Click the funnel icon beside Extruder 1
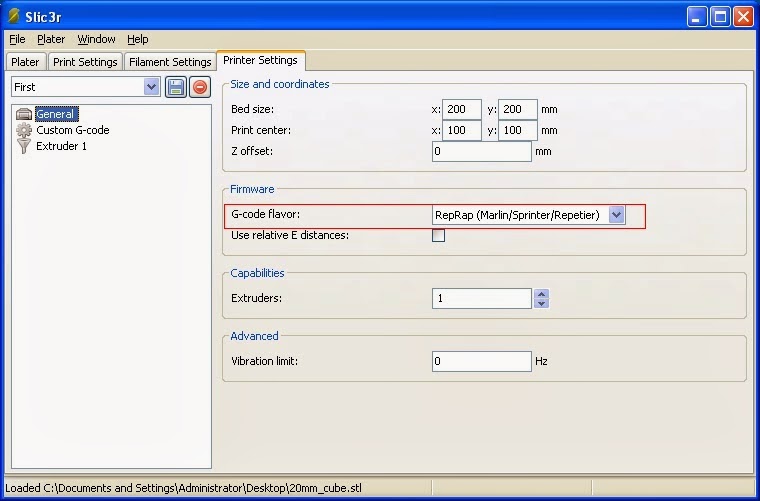This screenshot has width=760, height=501. (x=24, y=146)
